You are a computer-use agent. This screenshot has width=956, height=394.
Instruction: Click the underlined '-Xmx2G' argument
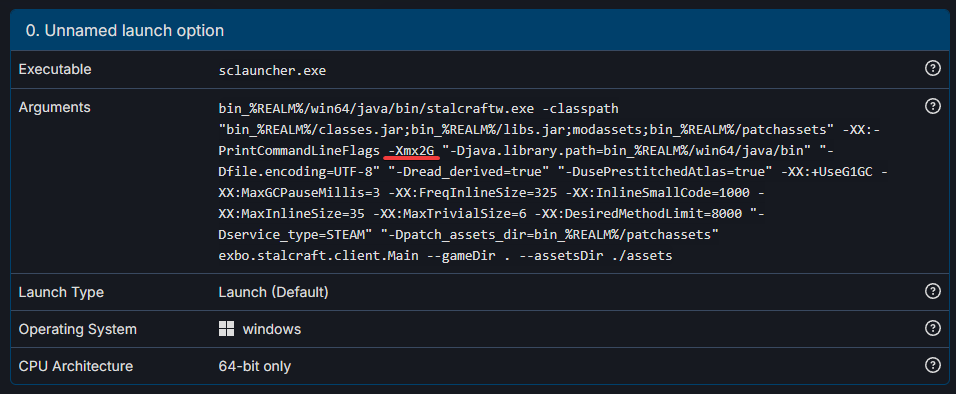click(412, 151)
